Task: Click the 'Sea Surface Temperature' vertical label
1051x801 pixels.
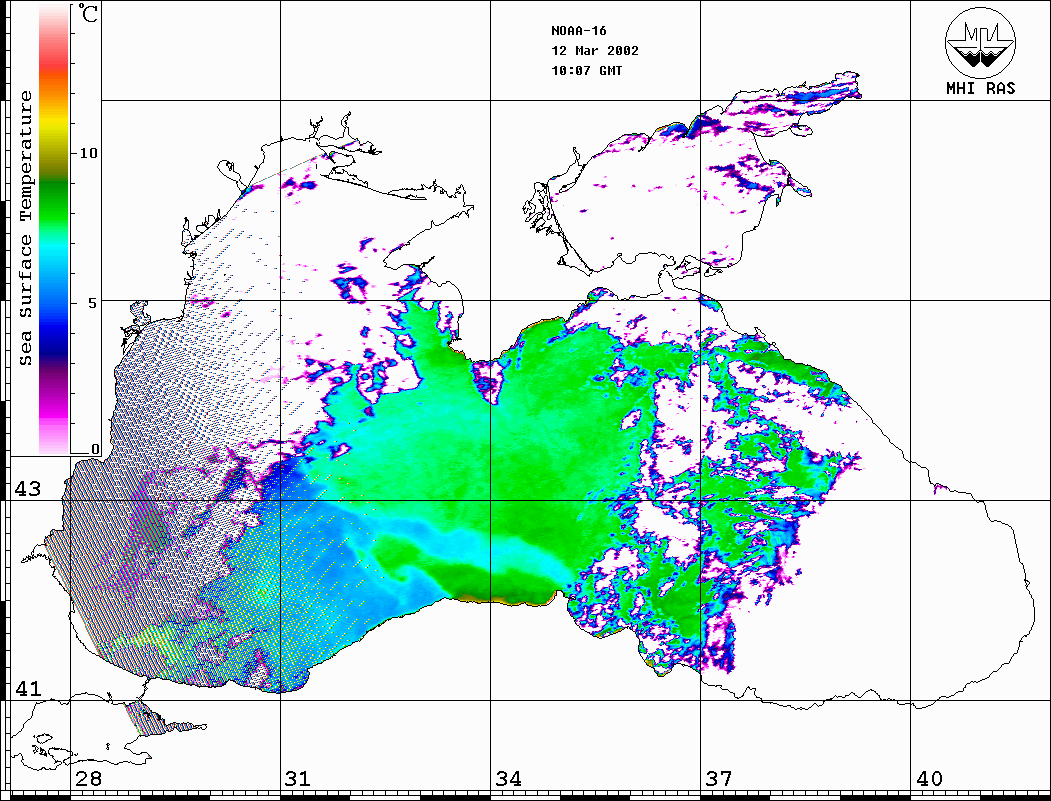Action: 25,228
